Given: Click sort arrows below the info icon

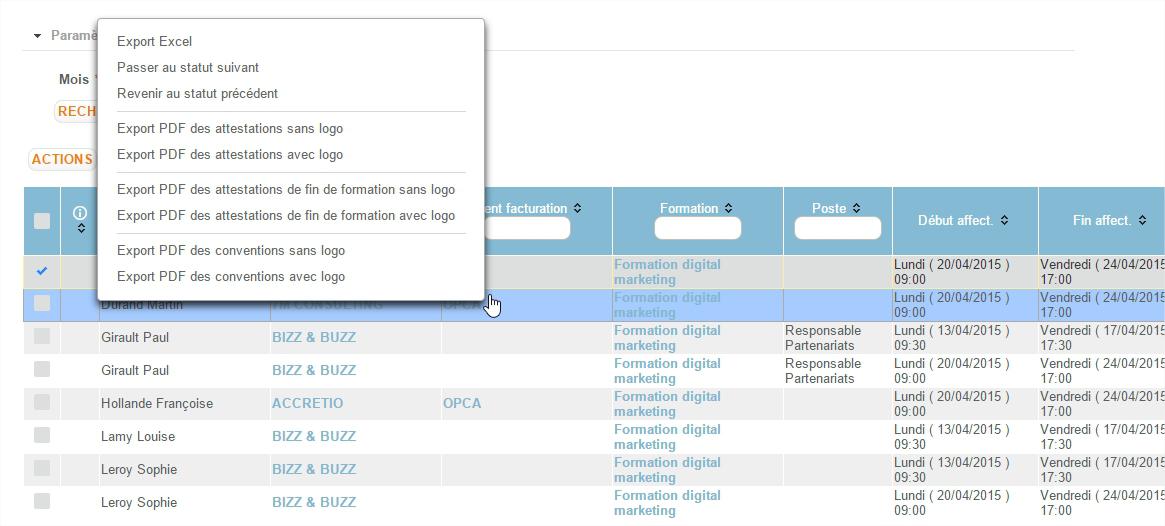Looking at the screenshot, I should click(80, 229).
